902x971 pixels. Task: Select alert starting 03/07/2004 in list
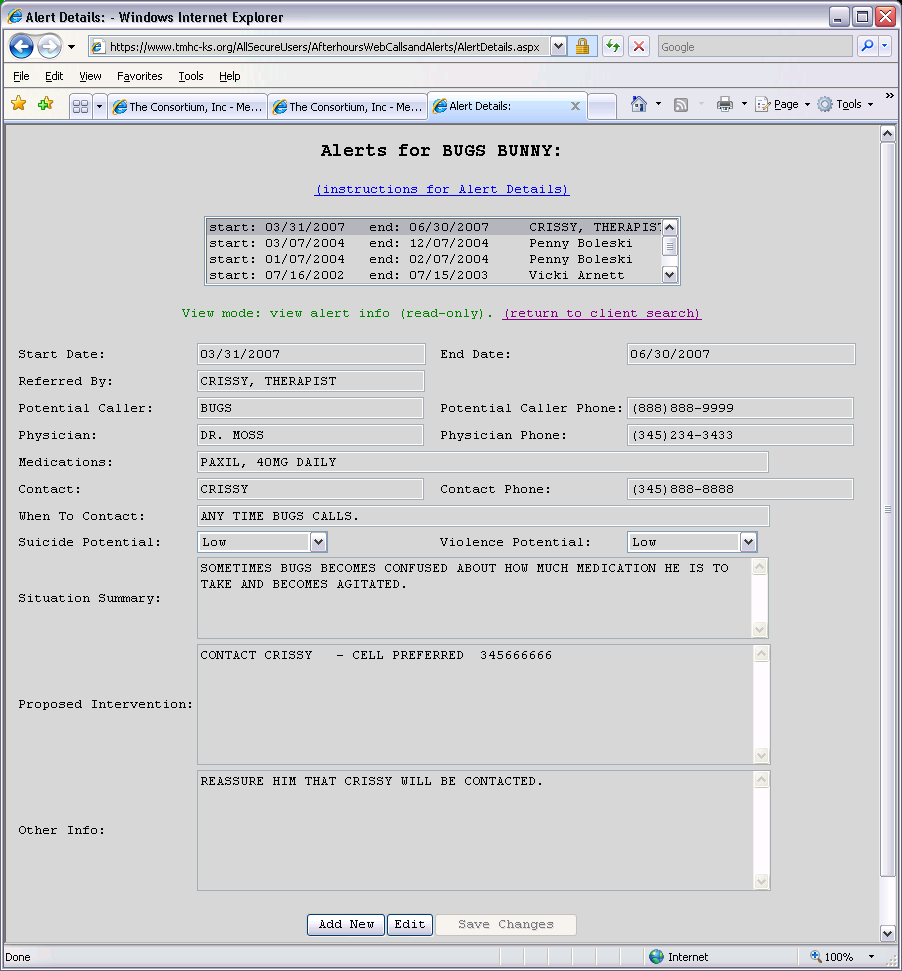(x=434, y=243)
